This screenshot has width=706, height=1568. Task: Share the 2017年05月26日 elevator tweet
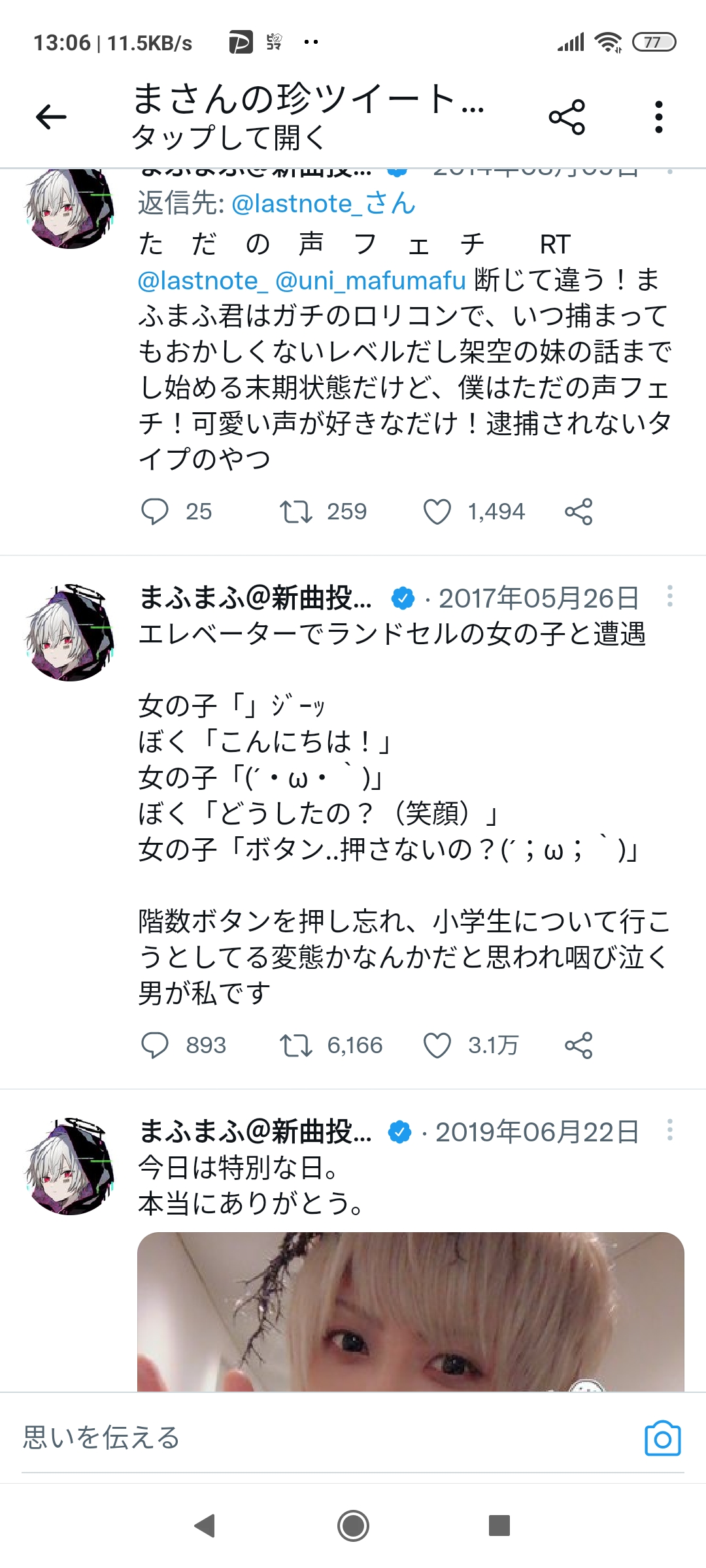[x=579, y=1045]
